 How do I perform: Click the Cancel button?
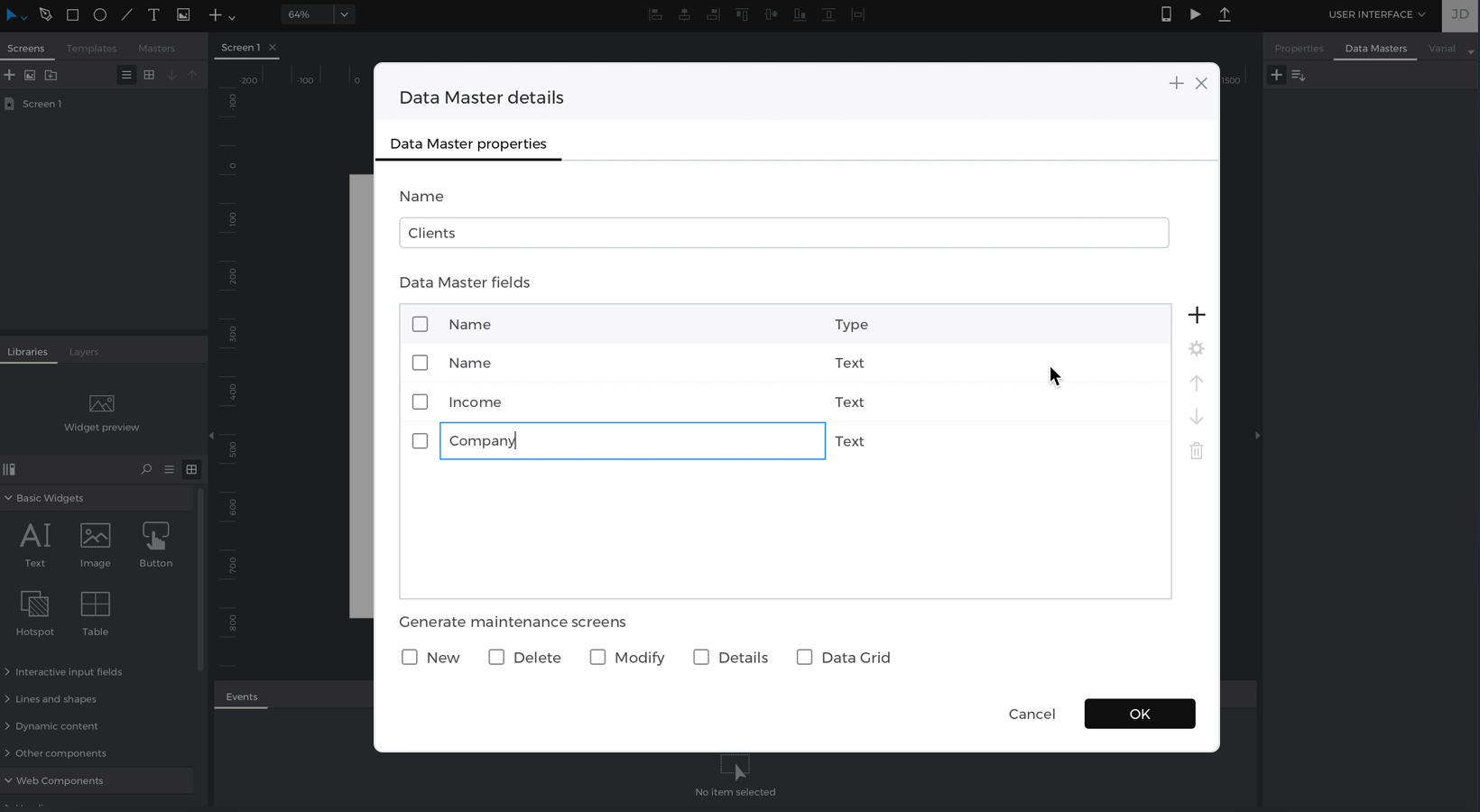pos(1031,714)
